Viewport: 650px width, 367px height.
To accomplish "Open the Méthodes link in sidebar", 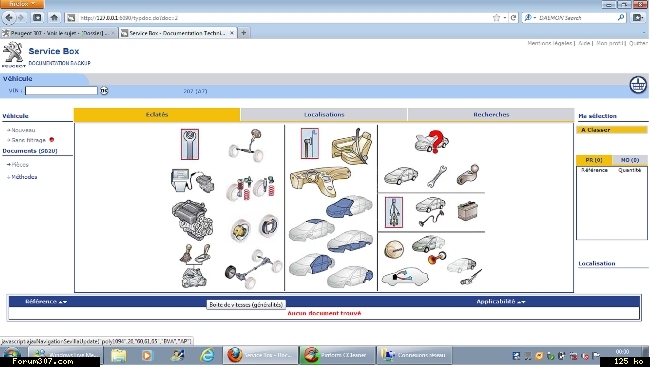I will [24, 177].
